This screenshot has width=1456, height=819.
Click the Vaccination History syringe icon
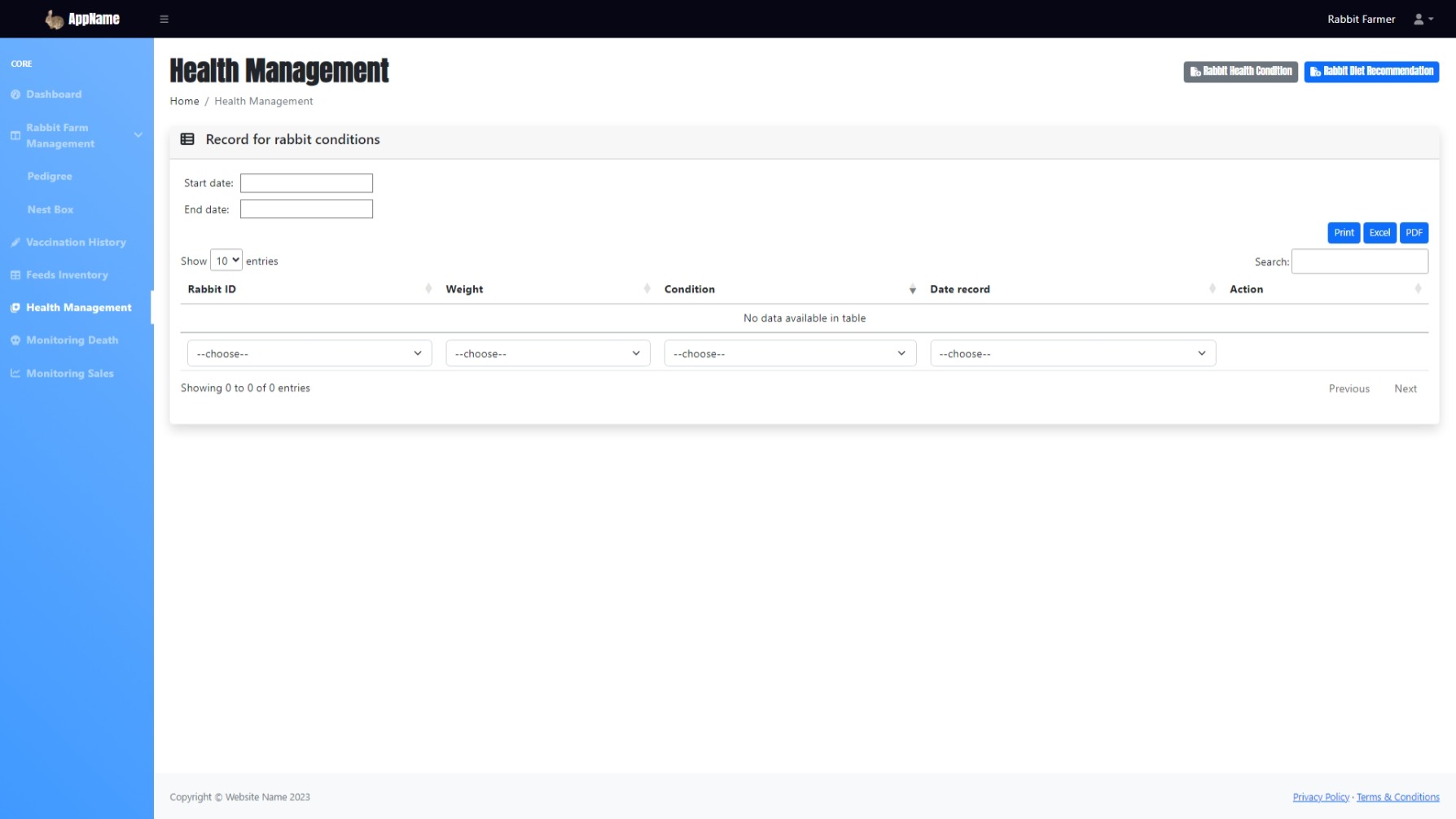coord(15,243)
